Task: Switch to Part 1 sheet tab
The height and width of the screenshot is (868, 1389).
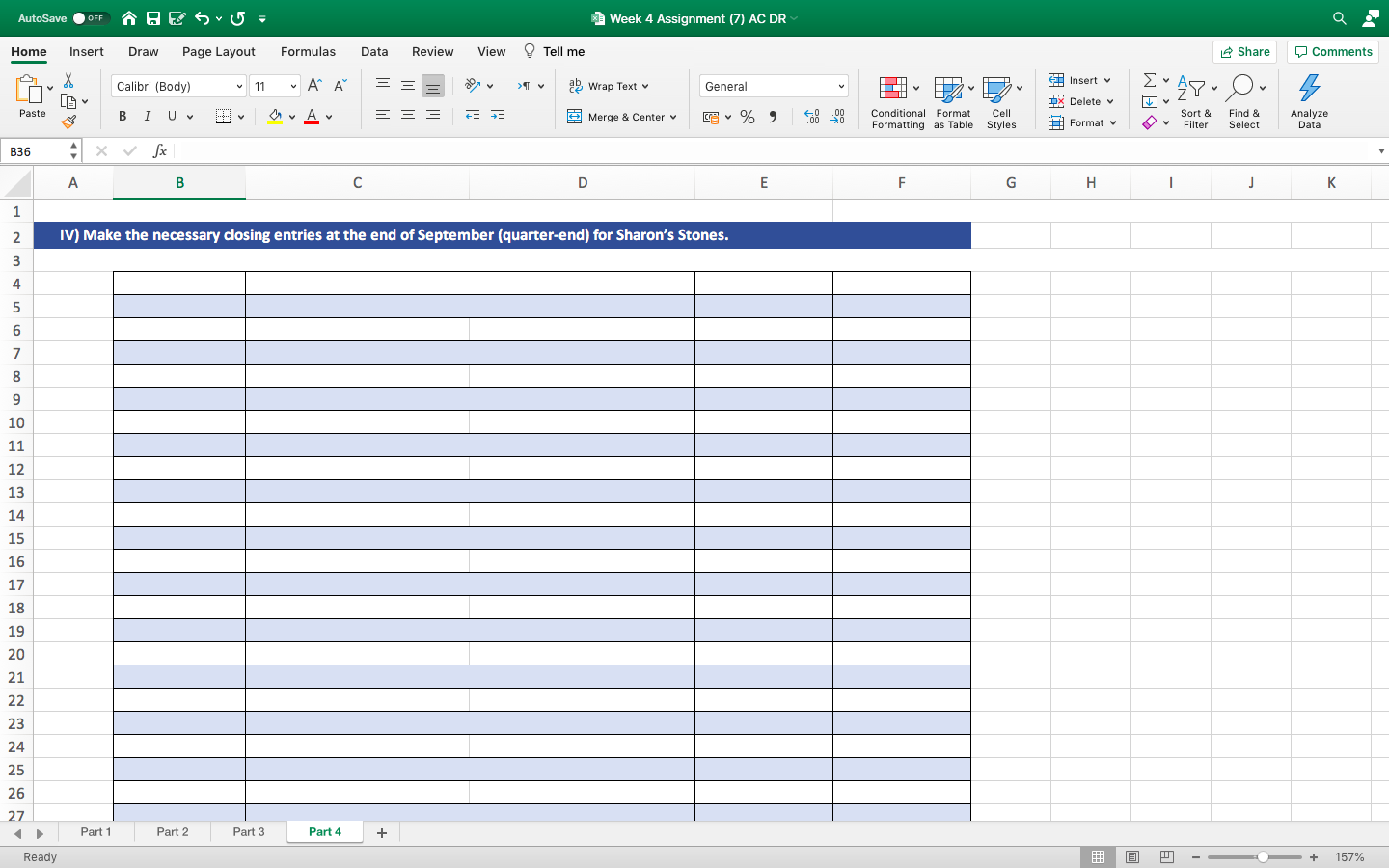Action: click(95, 831)
